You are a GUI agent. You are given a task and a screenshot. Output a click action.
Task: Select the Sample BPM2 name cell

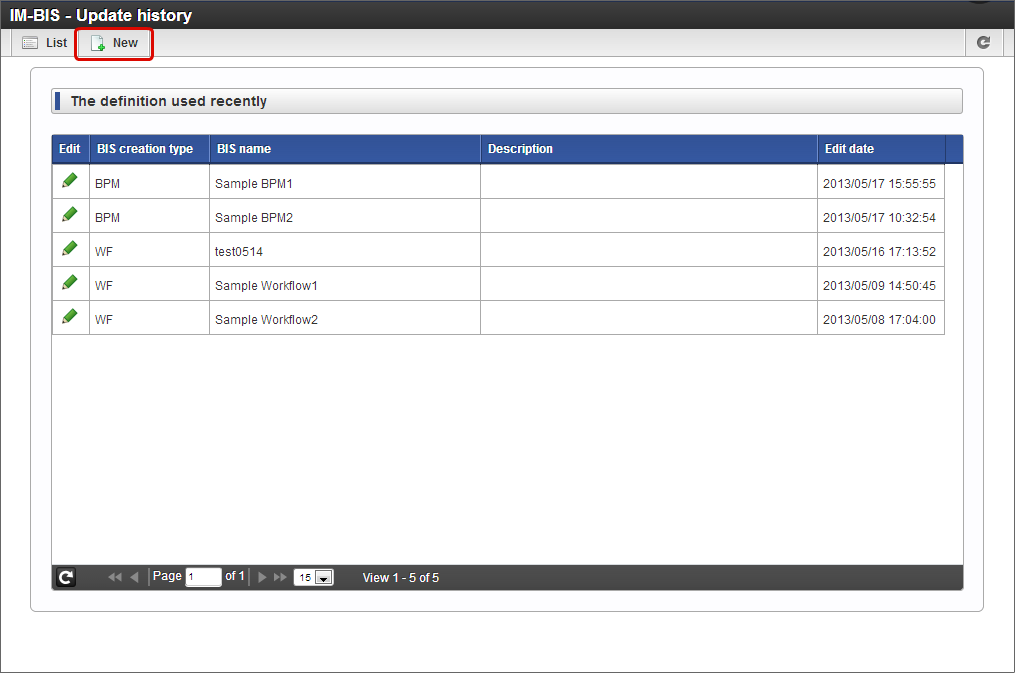344,216
